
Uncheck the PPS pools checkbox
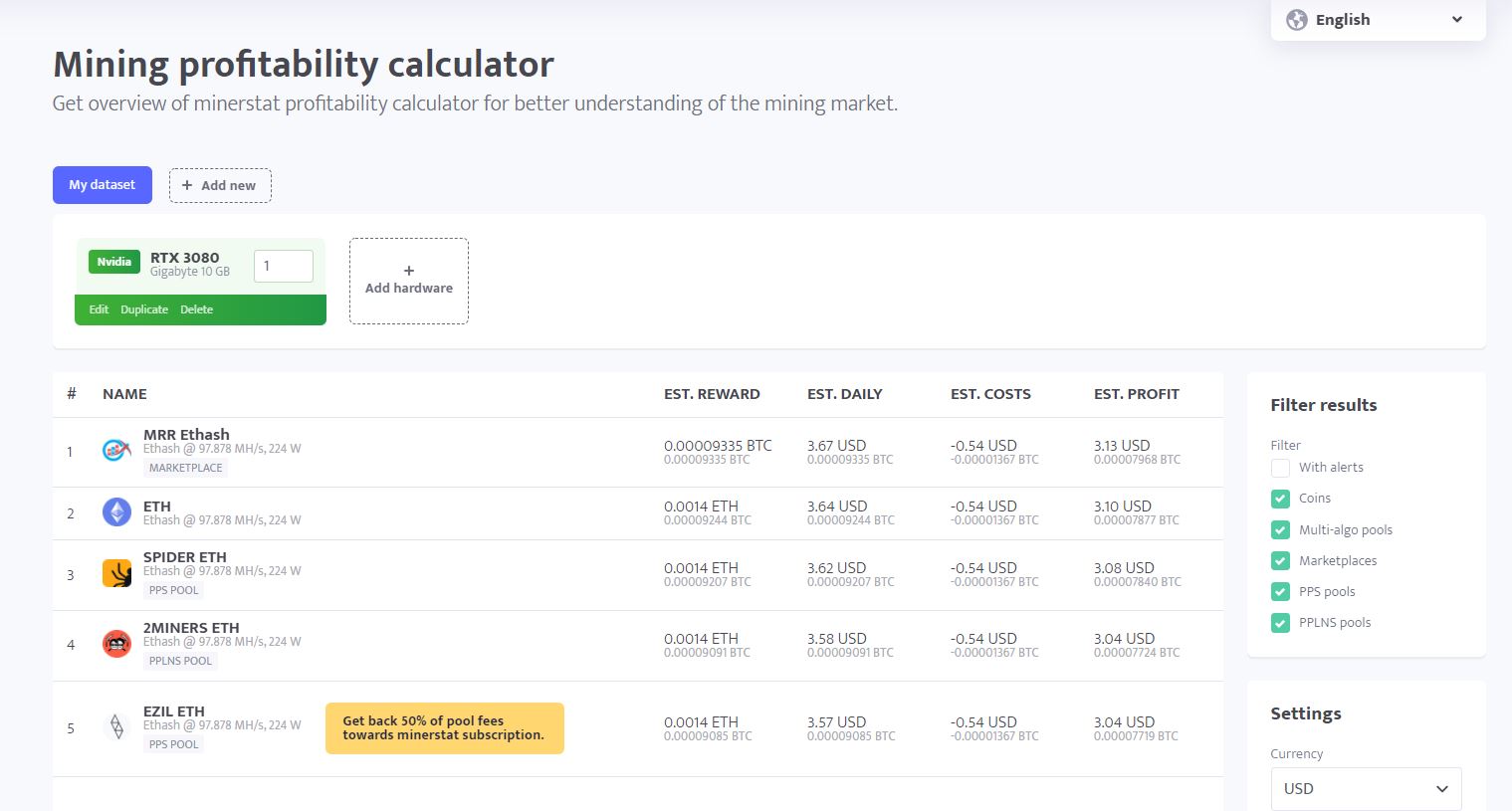coord(1280,591)
